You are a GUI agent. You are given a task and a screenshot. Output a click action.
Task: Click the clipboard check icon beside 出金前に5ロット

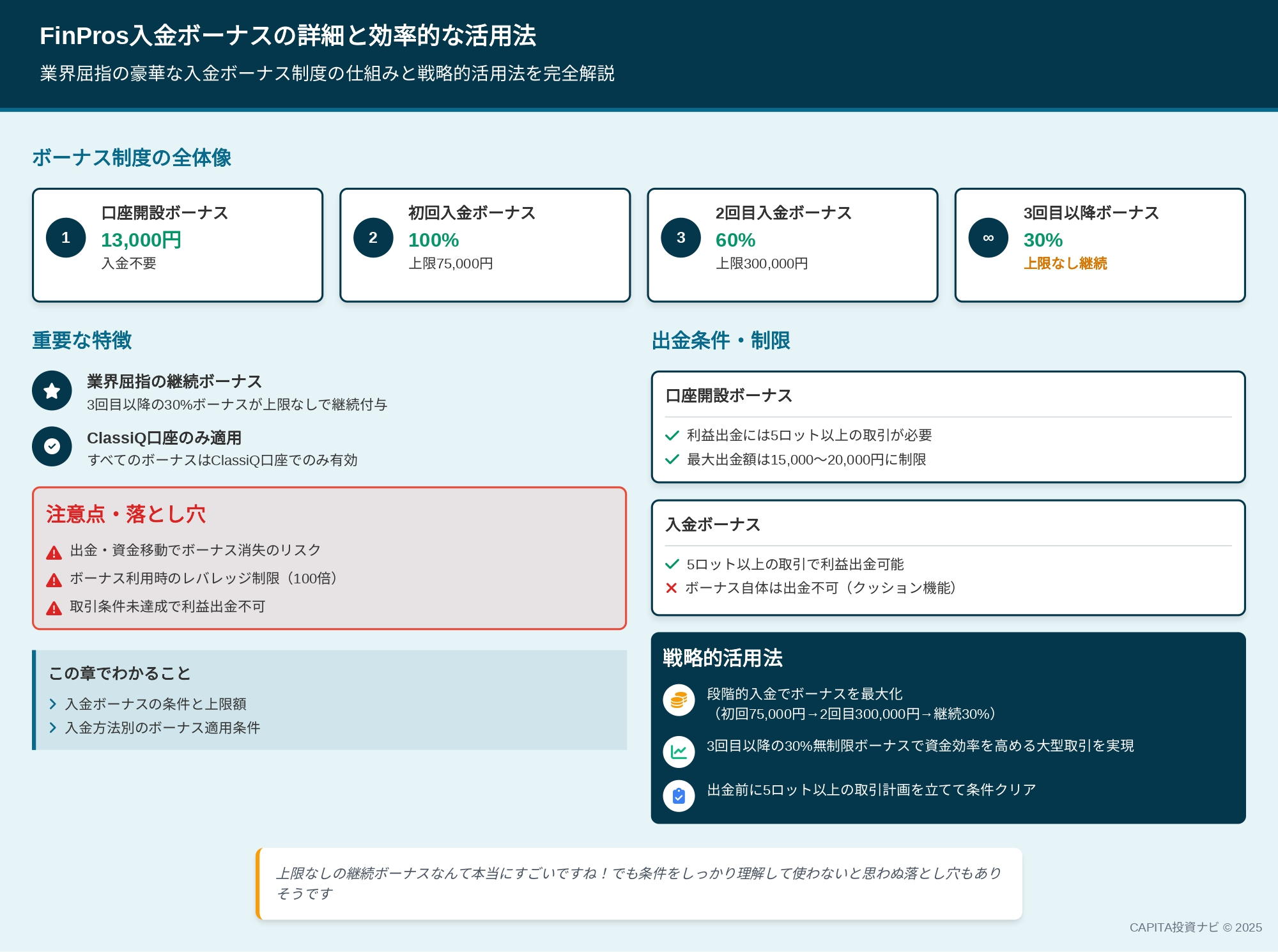coord(679,796)
